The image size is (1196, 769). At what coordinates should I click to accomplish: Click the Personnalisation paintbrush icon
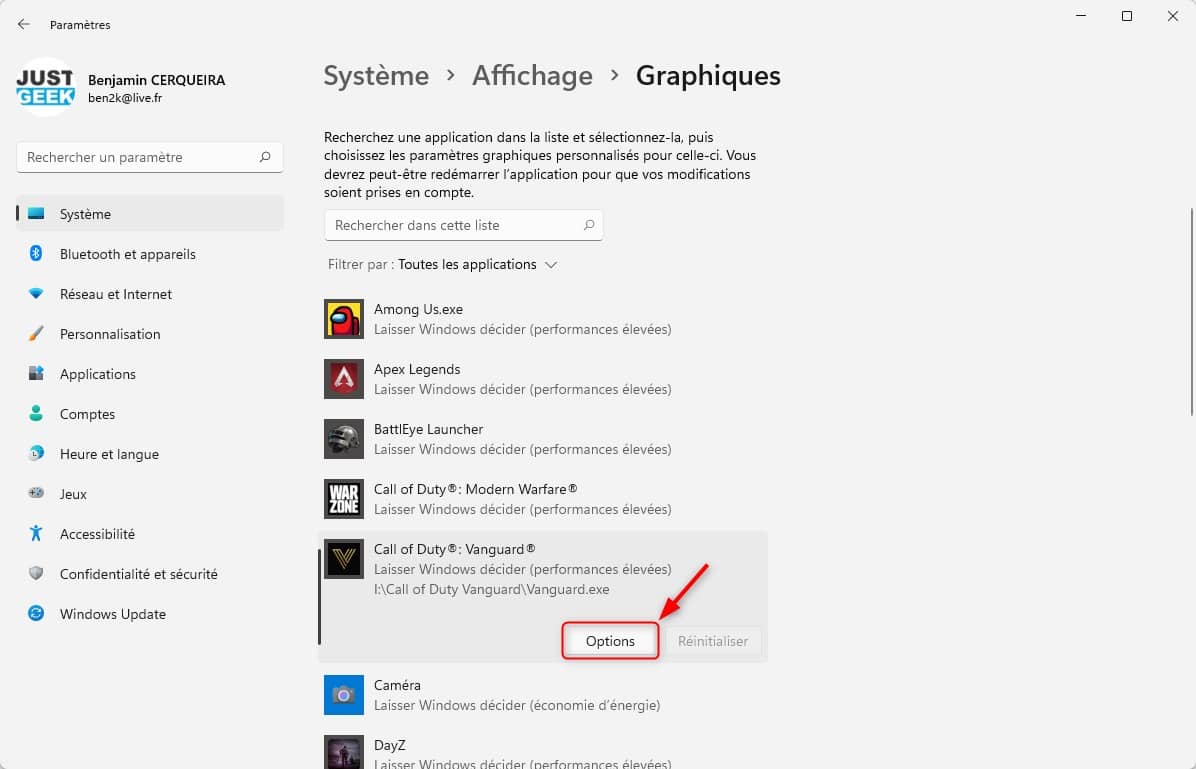pos(36,333)
